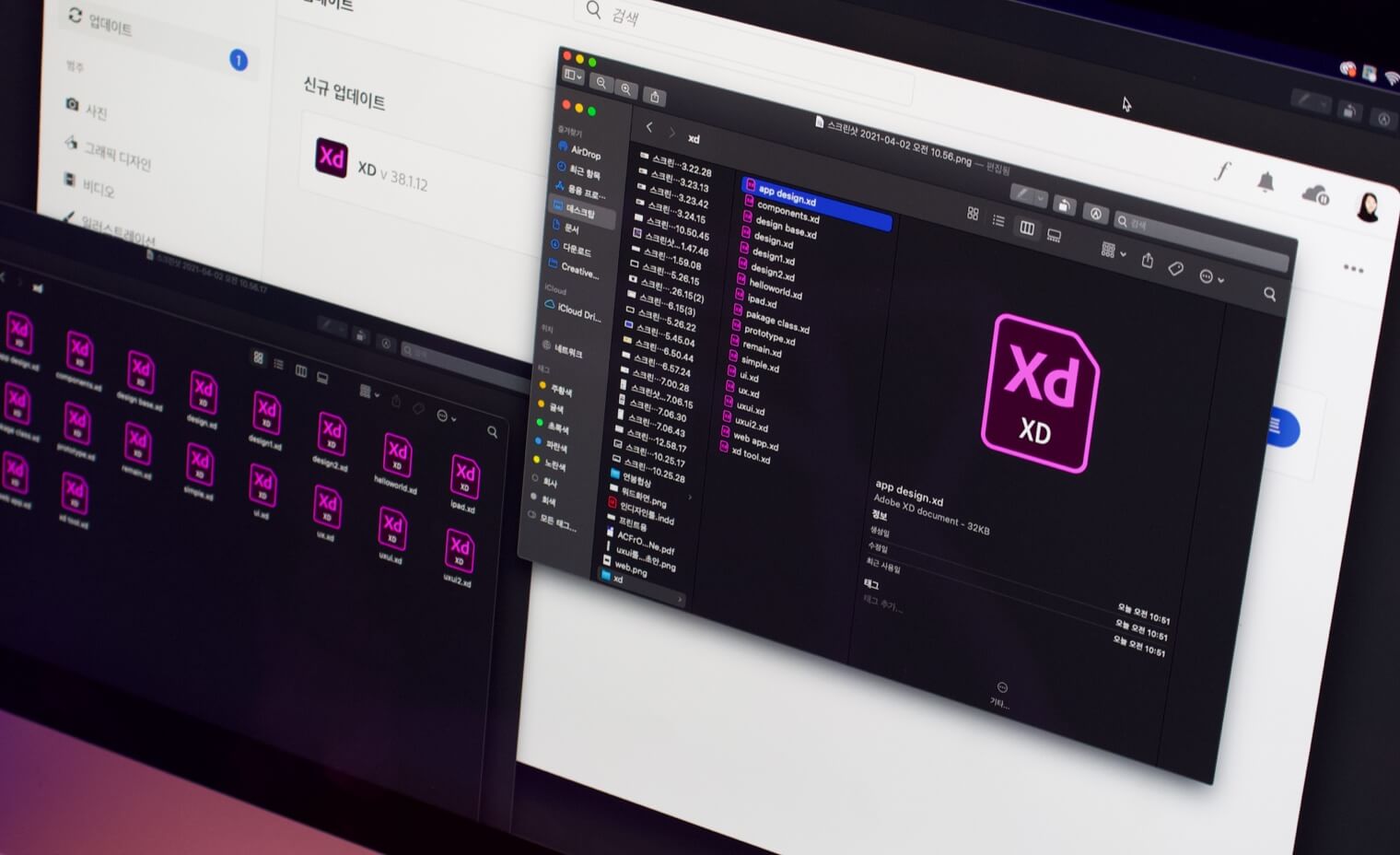Click the large XD preview thumbnail

(x=1041, y=393)
